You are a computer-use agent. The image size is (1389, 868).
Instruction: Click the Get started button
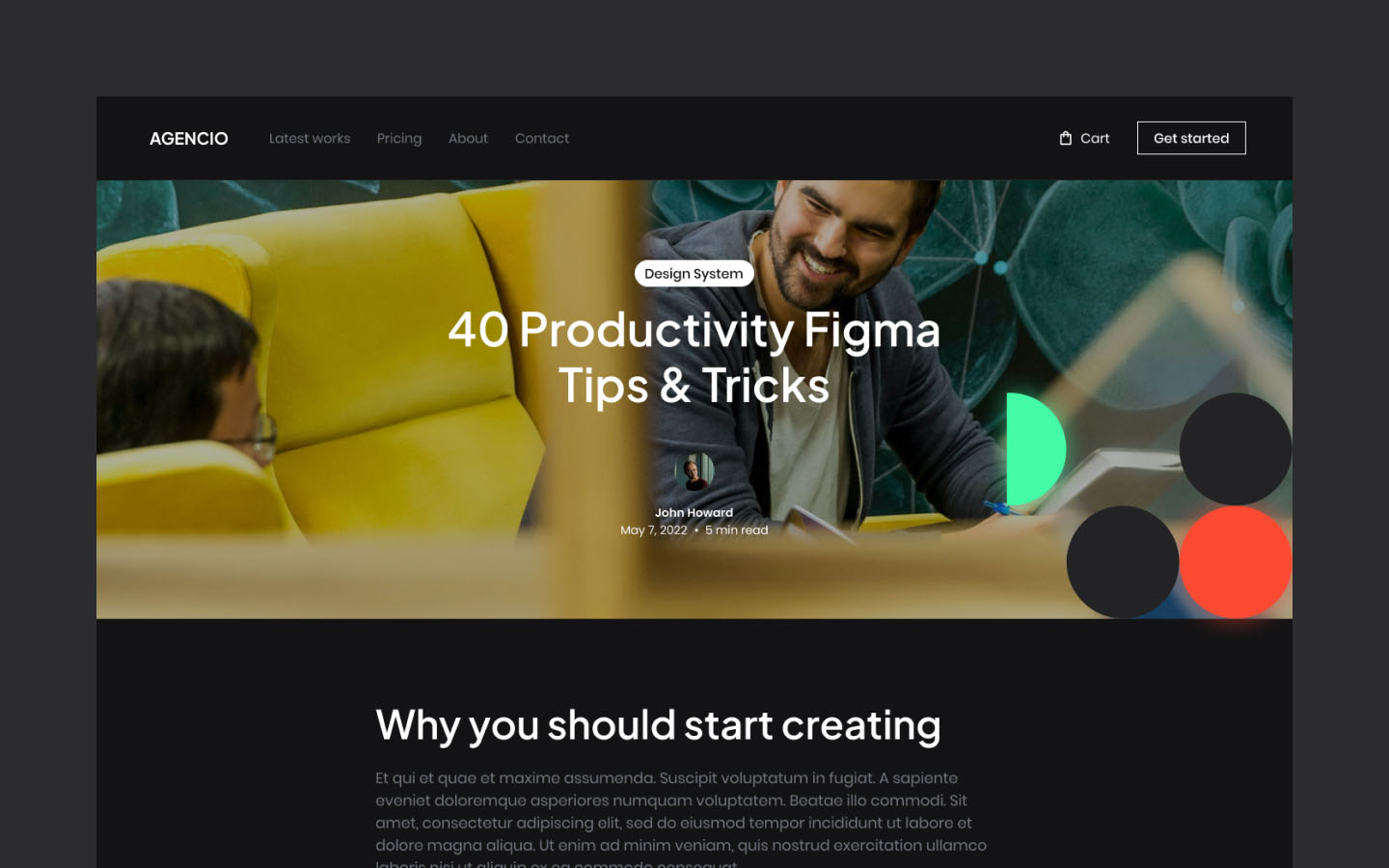(x=1191, y=138)
